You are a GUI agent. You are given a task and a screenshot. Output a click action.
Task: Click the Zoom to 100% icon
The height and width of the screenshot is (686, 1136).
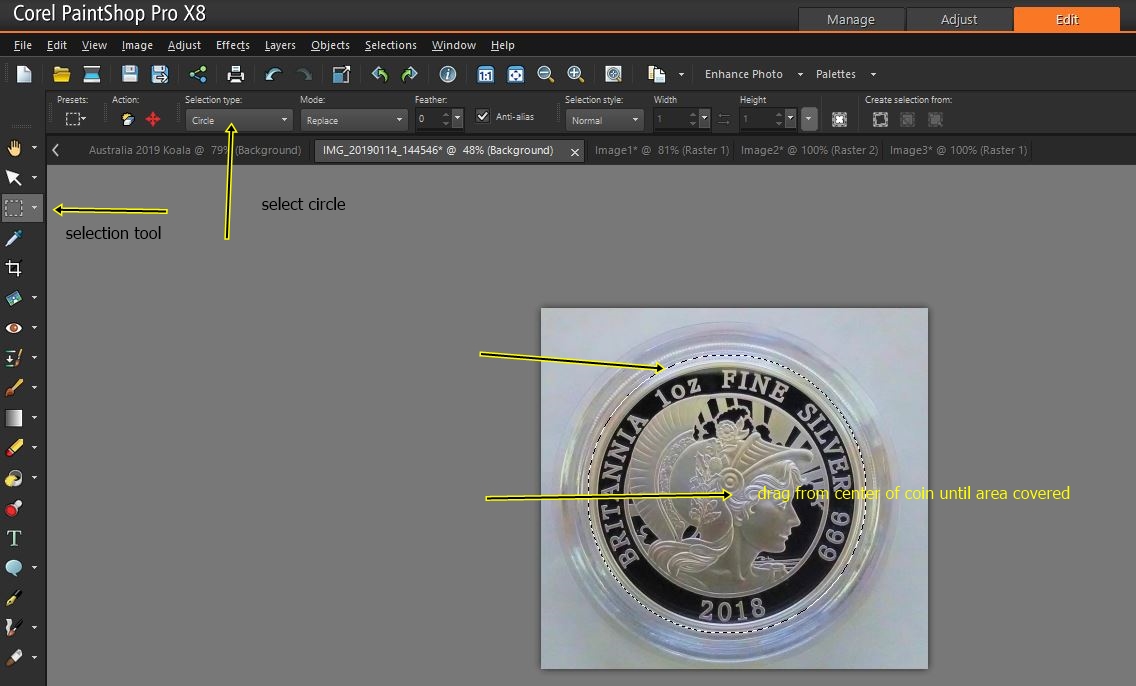[485, 74]
